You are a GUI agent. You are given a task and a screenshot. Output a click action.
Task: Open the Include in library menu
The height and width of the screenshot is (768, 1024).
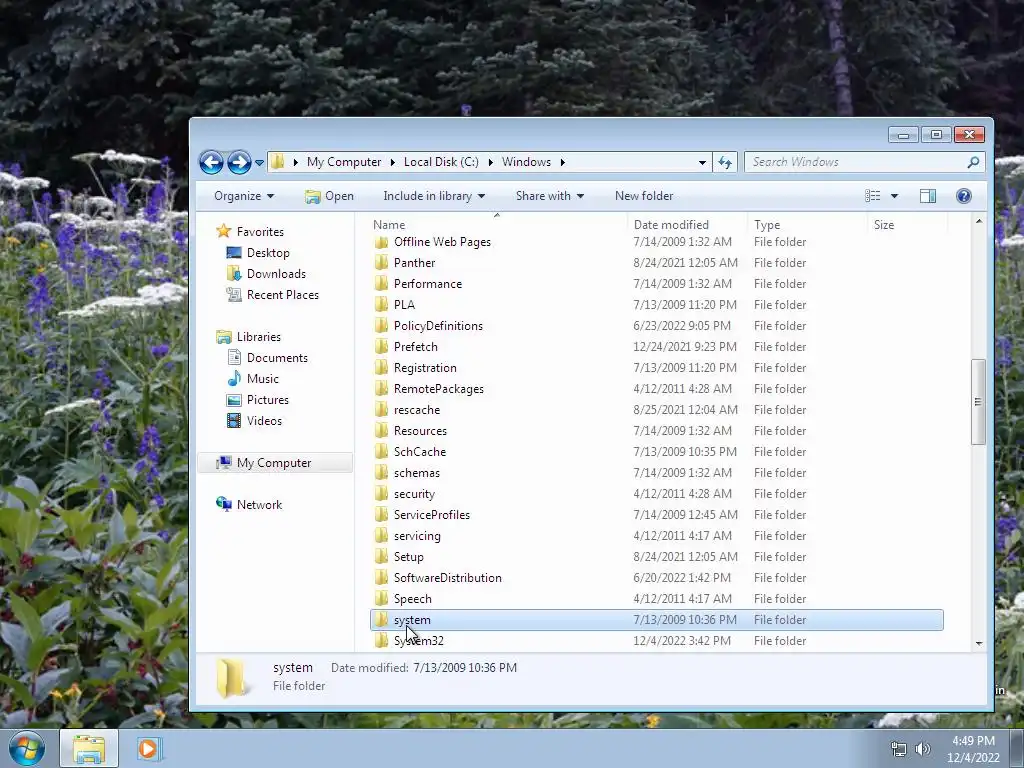pyautogui.click(x=434, y=196)
